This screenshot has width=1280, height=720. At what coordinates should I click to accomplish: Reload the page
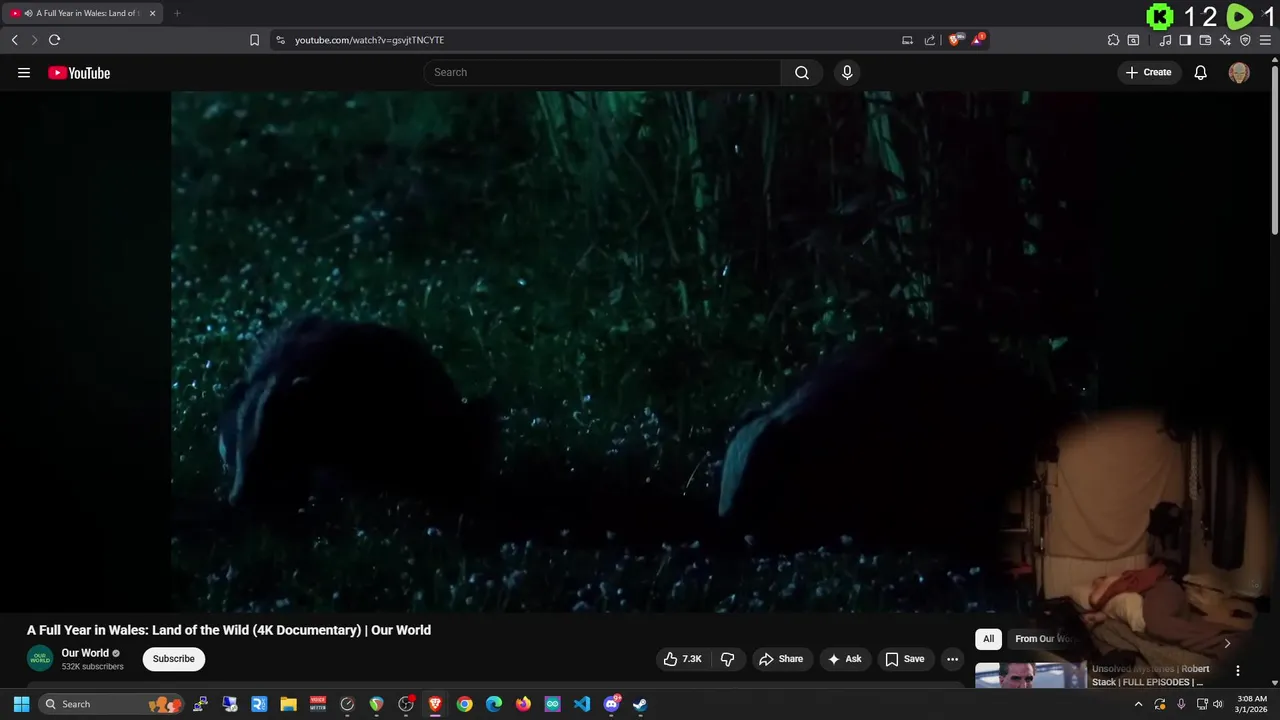click(54, 40)
